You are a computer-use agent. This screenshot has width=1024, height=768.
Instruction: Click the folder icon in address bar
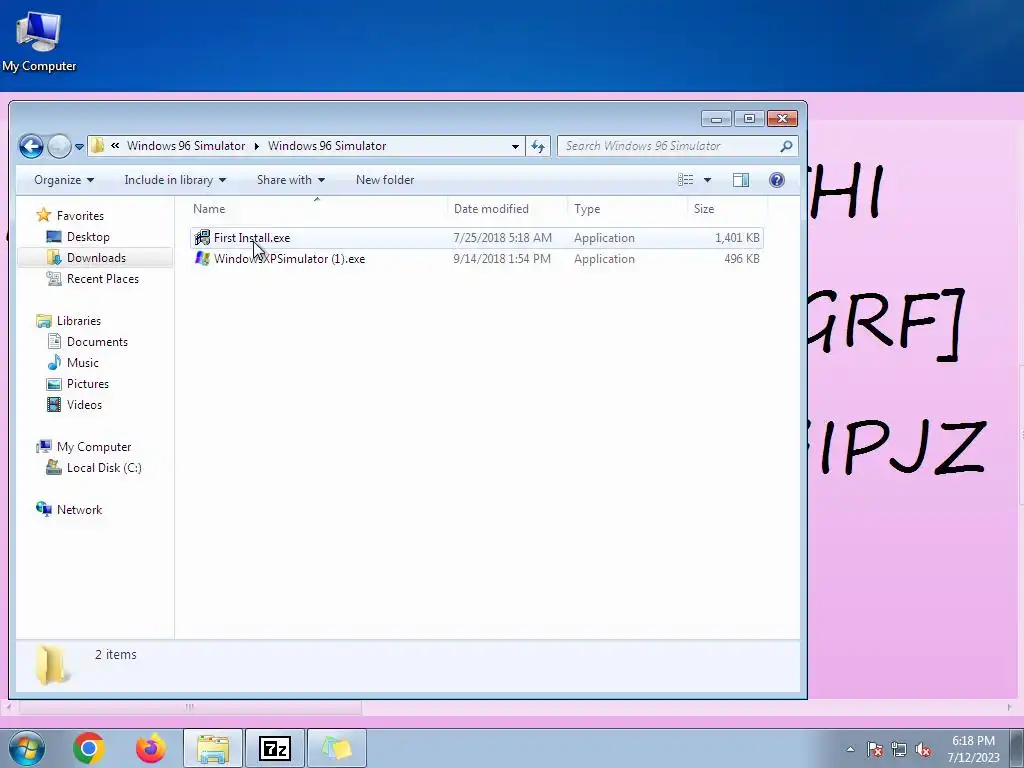[x=97, y=146]
